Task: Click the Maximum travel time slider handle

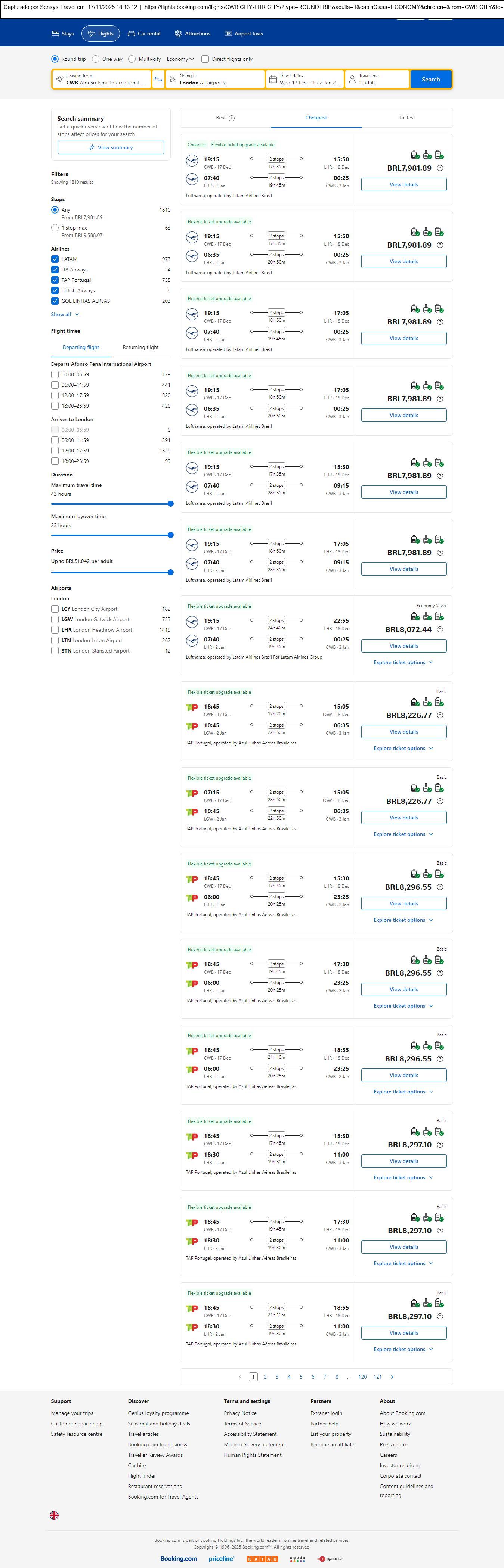Action: [x=171, y=504]
